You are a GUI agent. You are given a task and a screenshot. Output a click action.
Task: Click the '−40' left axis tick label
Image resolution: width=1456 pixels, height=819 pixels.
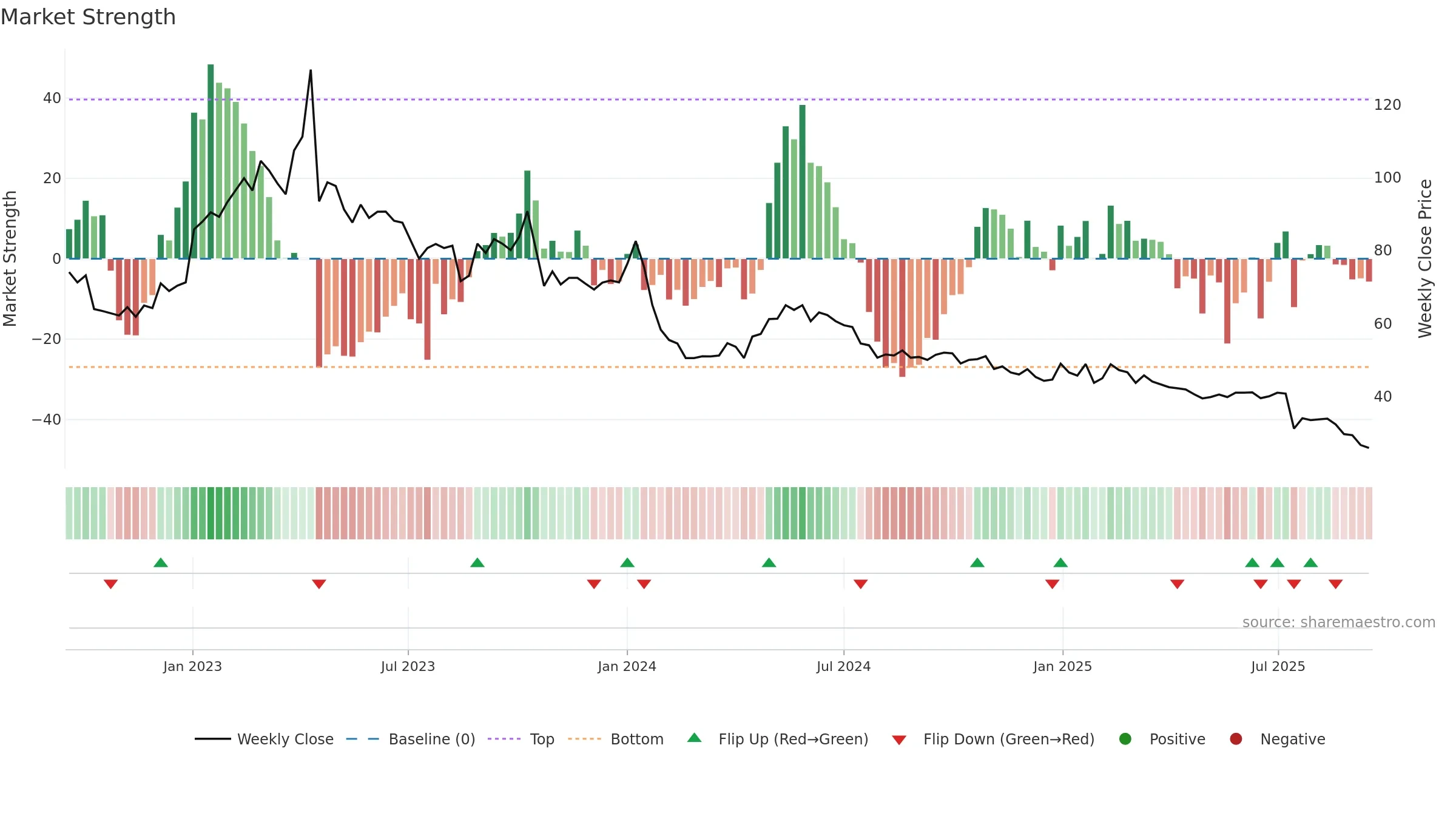[47, 419]
